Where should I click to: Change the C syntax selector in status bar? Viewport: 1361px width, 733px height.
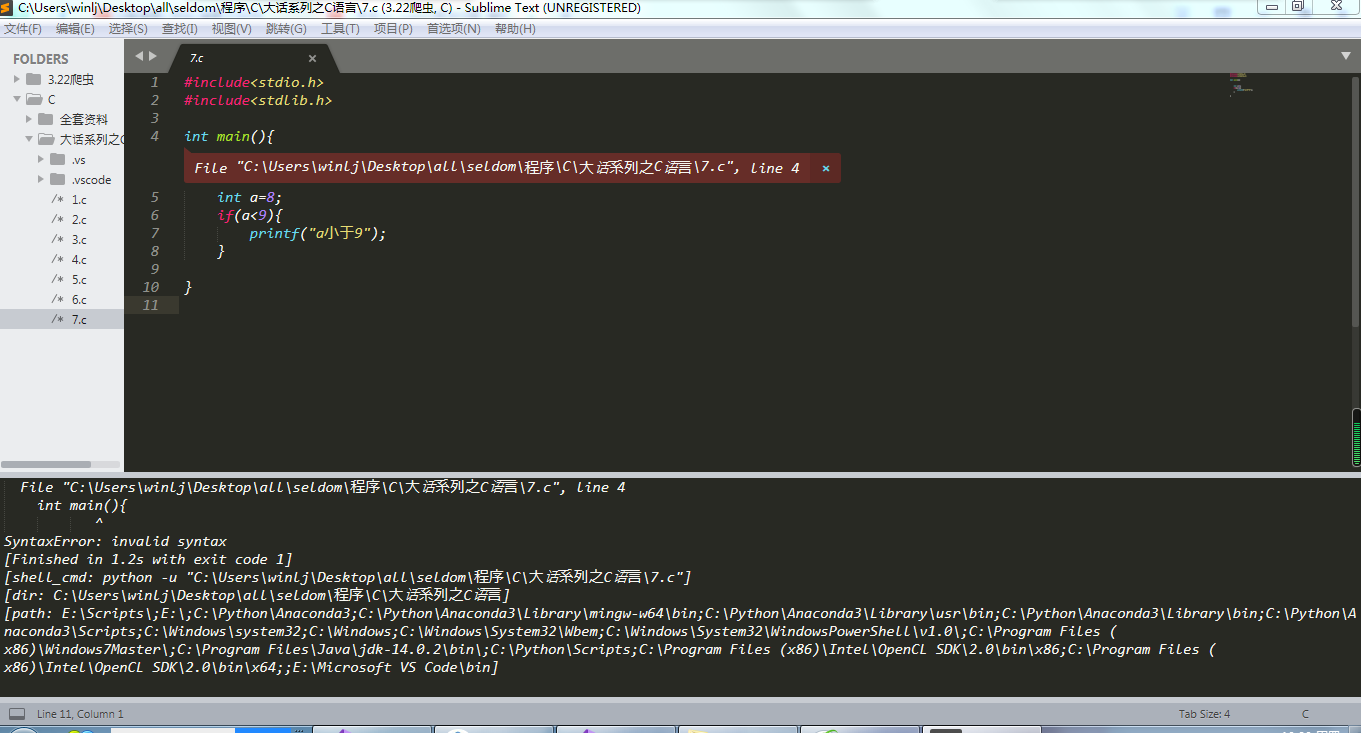pyautogui.click(x=1305, y=714)
